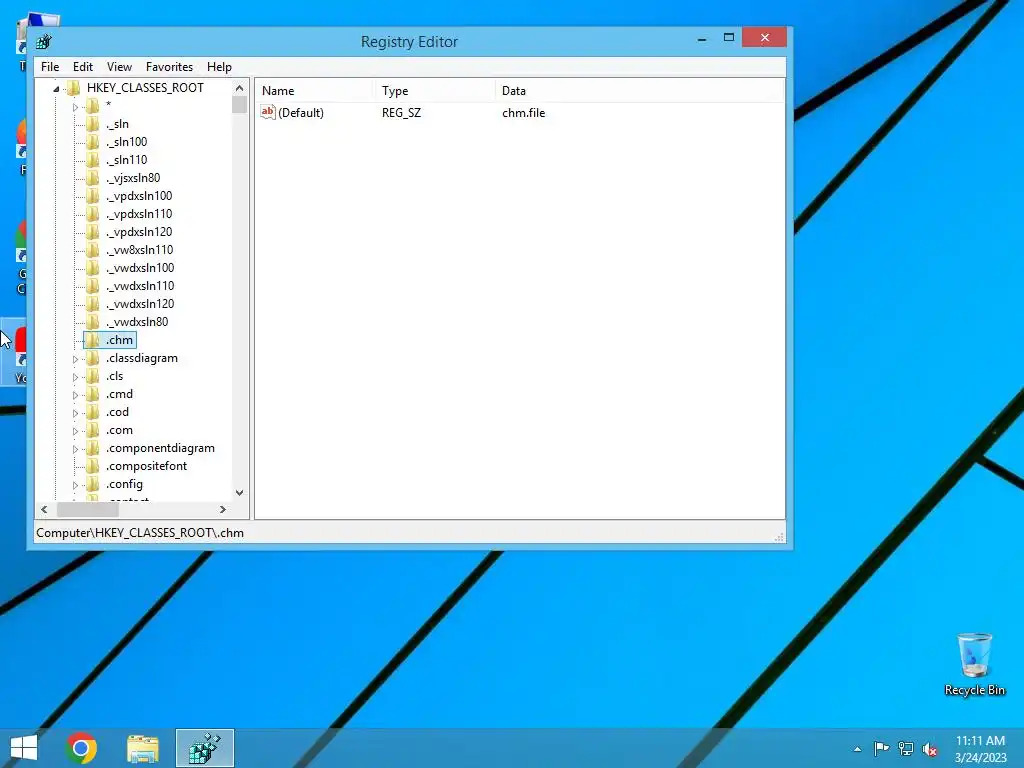Select the ._vjsxsln80 key label
Screen dimensions: 1024x768
pyautogui.click(x=133, y=178)
